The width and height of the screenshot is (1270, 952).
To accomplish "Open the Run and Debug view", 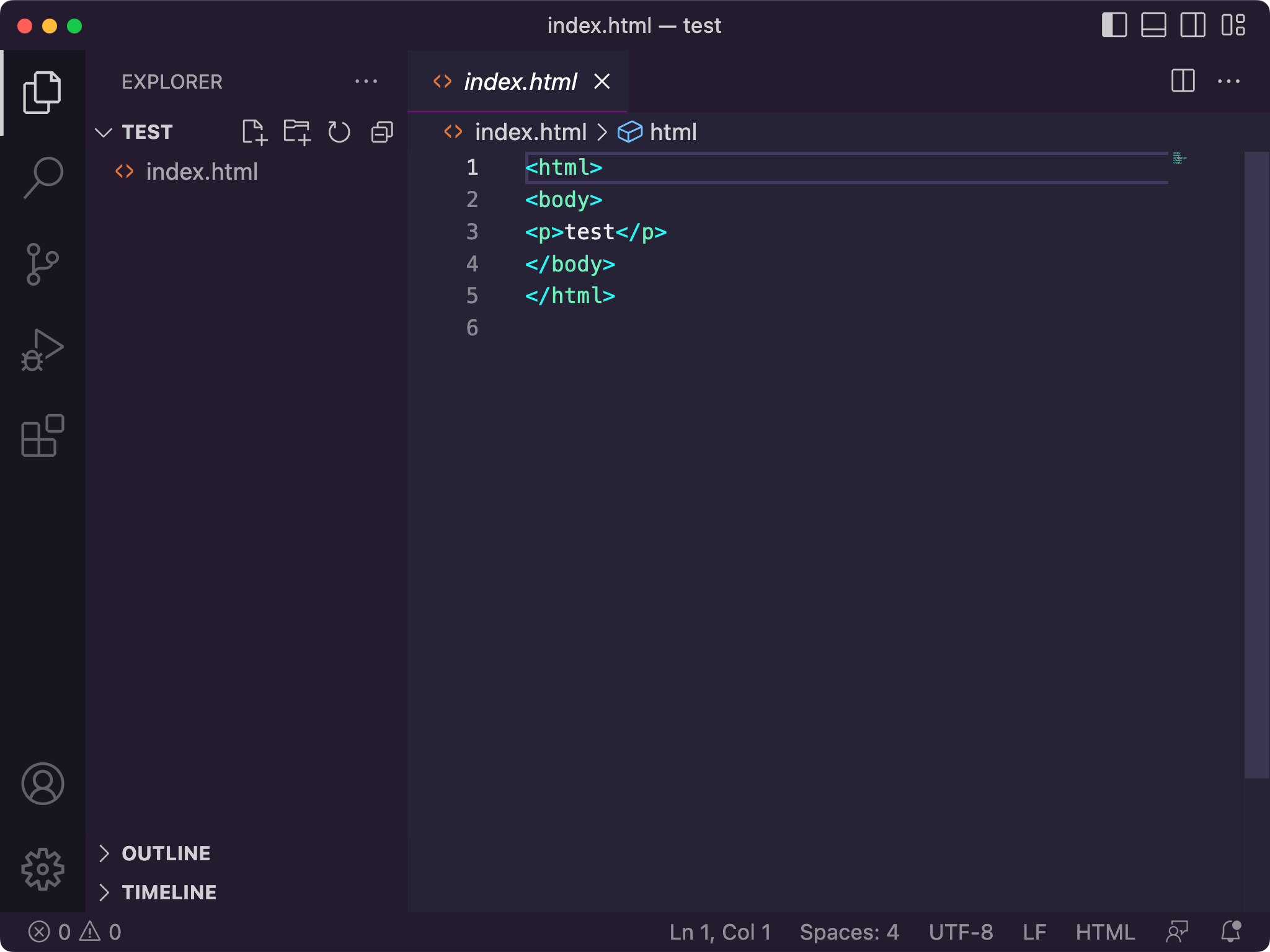I will tap(43, 350).
